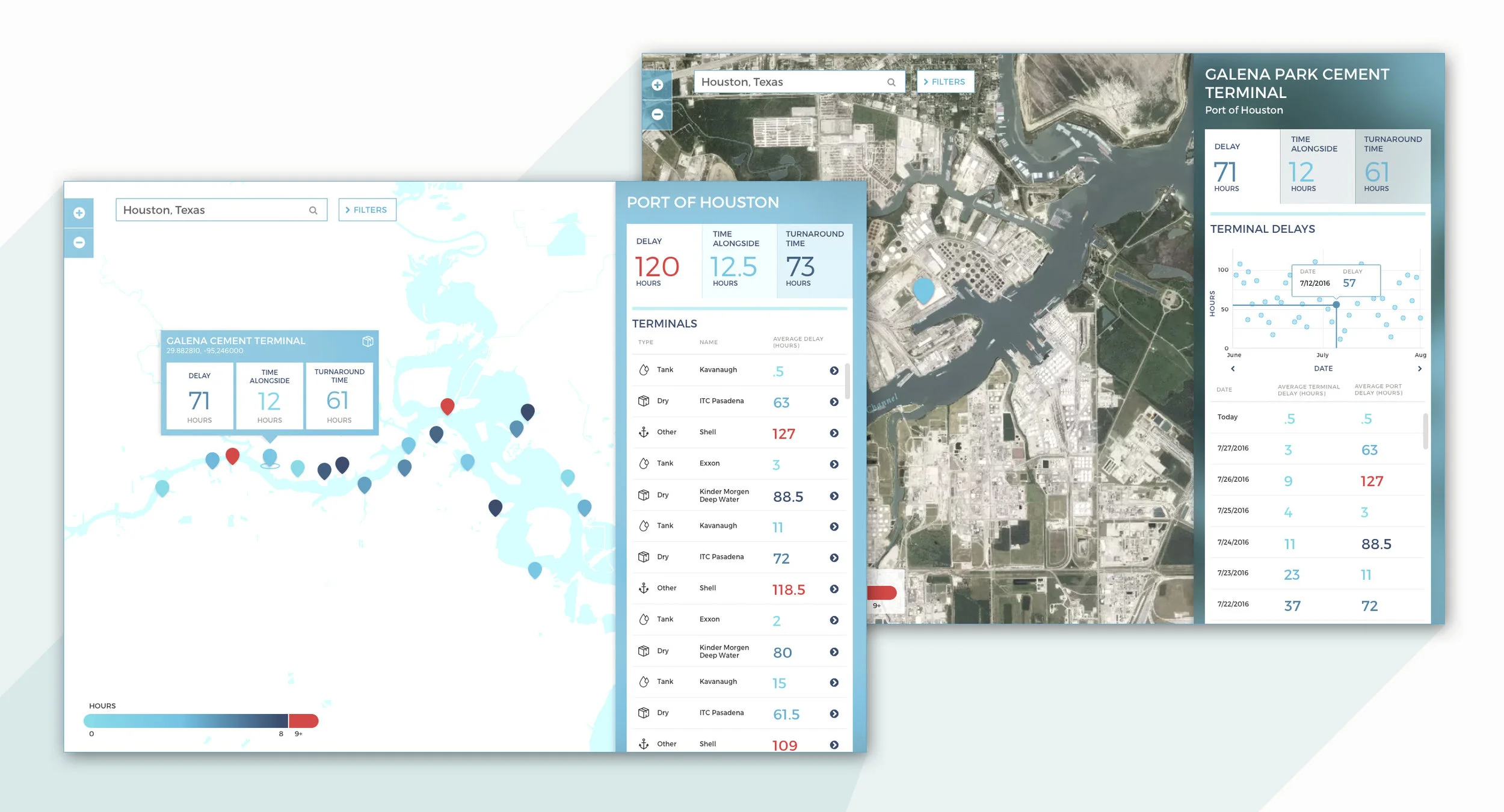Open details arrow for ITC Pasadena 63 row
1504x812 pixels.
[x=834, y=402]
